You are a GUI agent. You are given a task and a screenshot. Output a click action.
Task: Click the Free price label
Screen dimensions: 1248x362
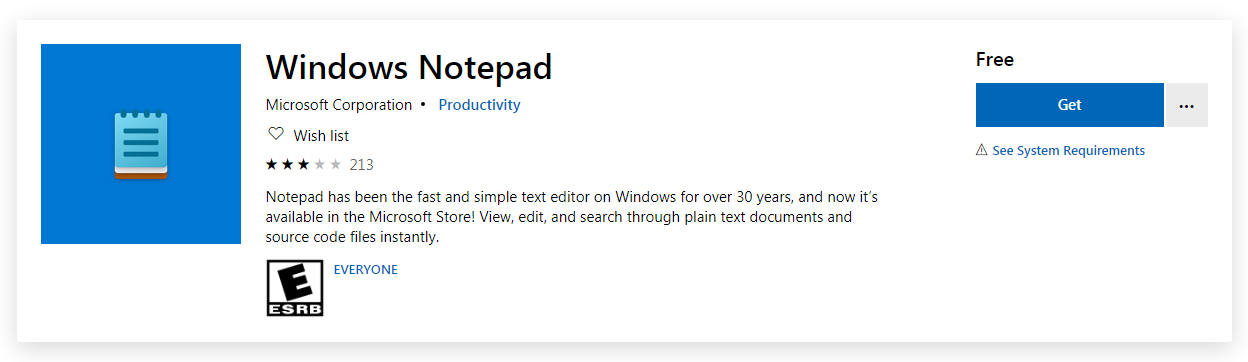[995, 60]
